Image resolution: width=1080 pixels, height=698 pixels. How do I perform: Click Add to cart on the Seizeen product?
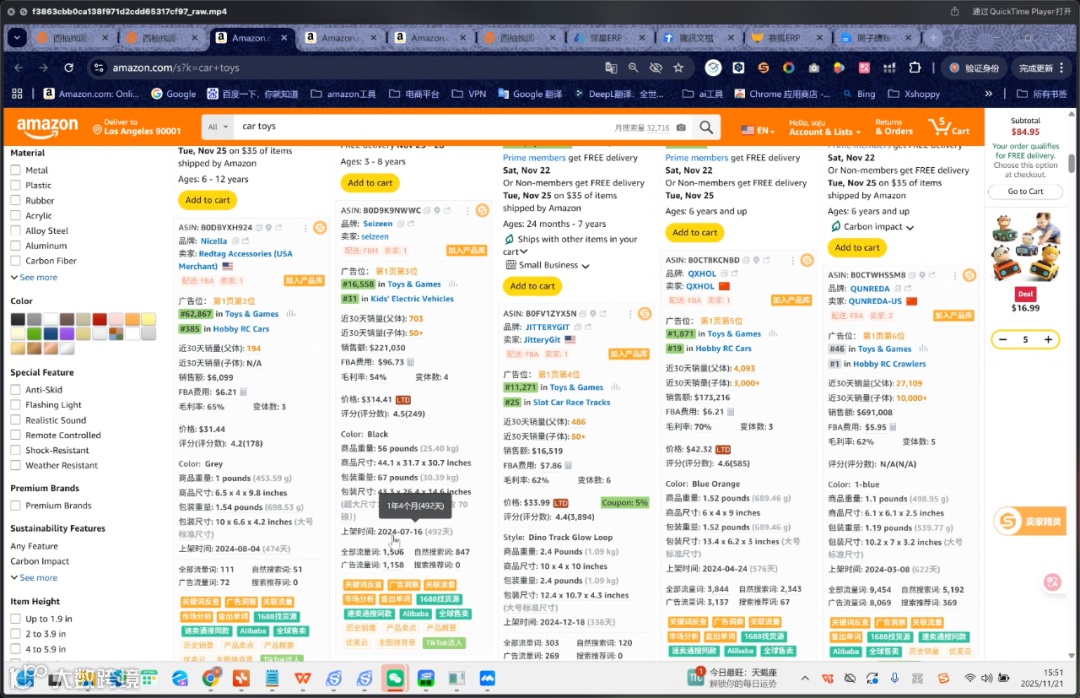pyautogui.click(x=370, y=183)
